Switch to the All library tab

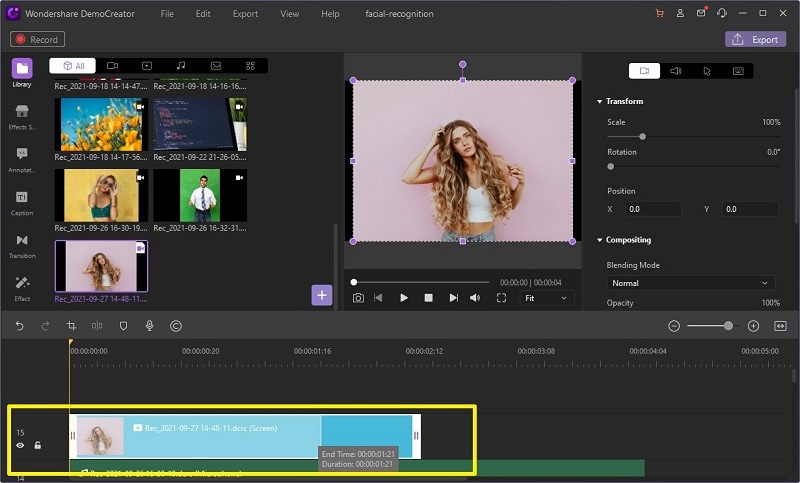(73, 66)
